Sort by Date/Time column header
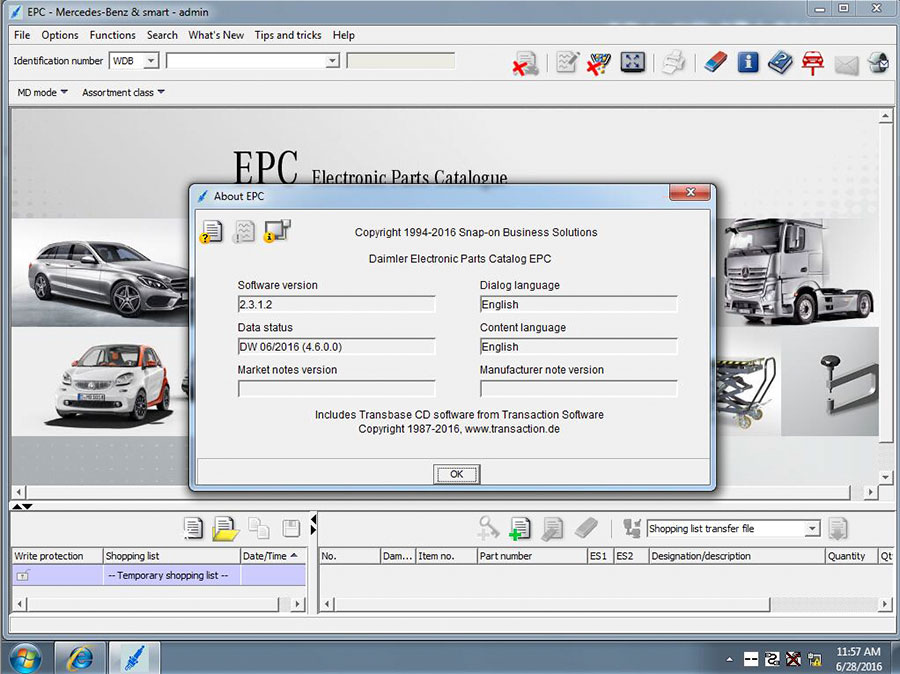This screenshot has width=900, height=674. (273, 556)
